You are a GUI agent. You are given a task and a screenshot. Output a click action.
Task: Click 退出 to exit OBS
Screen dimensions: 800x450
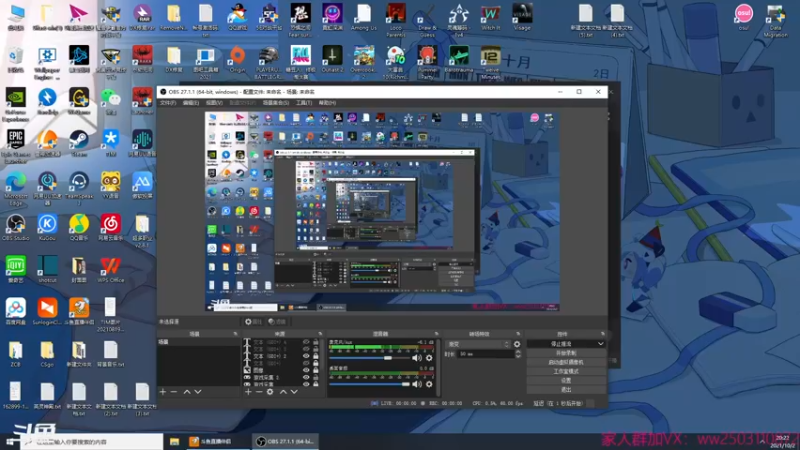pos(566,390)
